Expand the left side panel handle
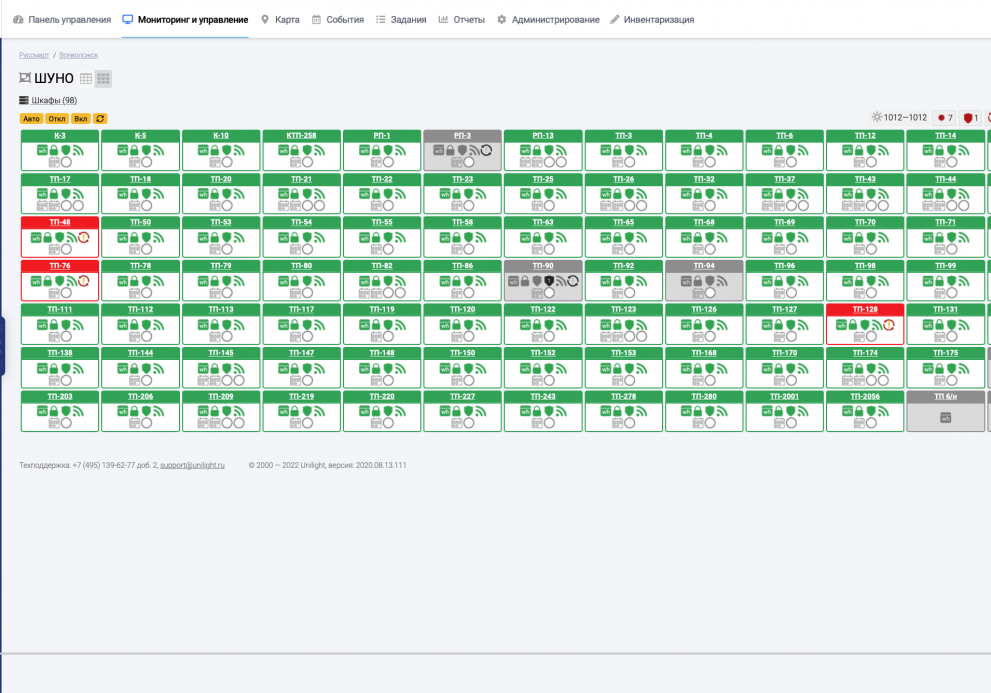The width and height of the screenshot is (991, 693). point(2,347)
